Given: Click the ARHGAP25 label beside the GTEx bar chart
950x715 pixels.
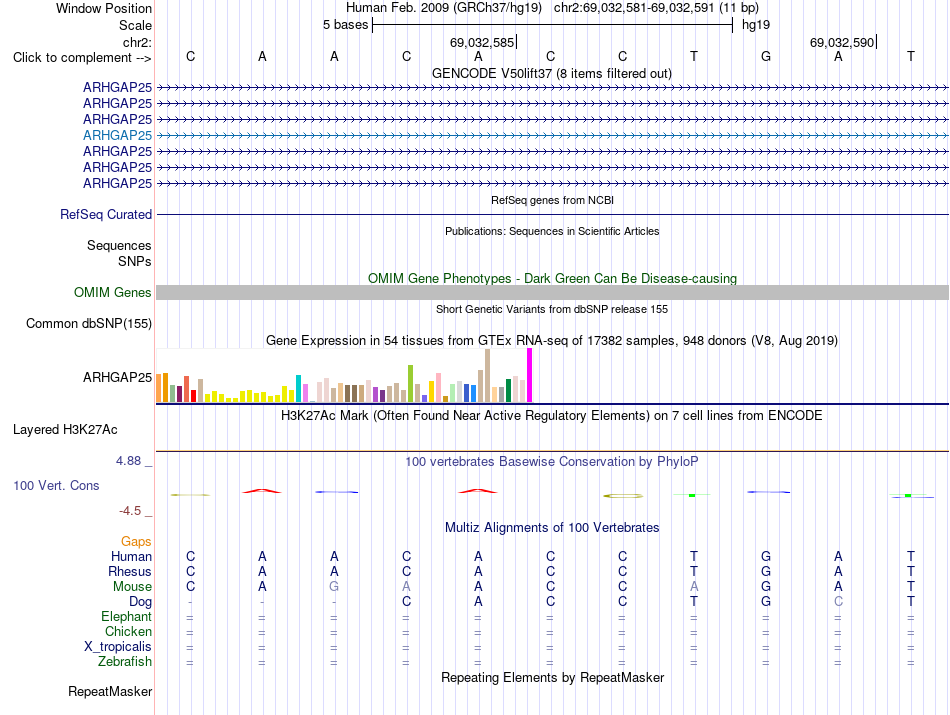Looking at the screenshot, I should click(118, 377).
